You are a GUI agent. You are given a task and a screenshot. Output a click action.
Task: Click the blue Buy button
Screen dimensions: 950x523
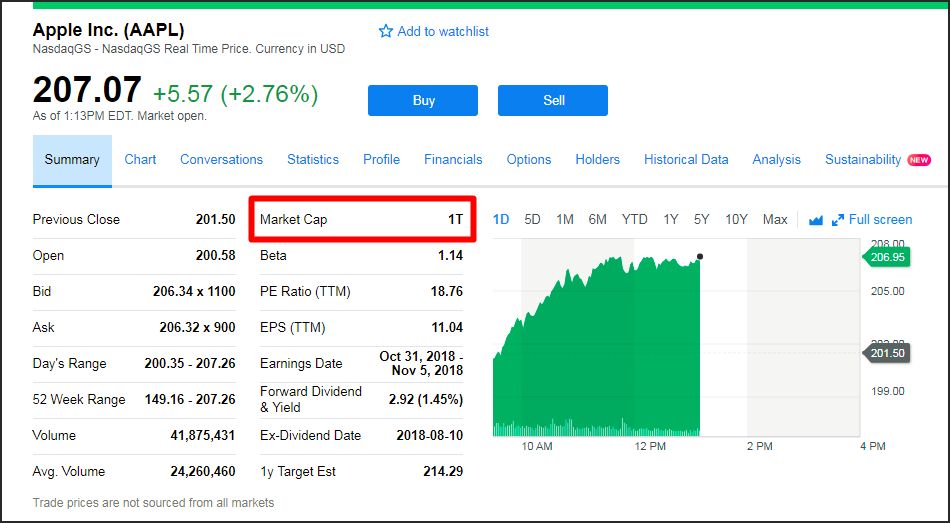[423, 101]
